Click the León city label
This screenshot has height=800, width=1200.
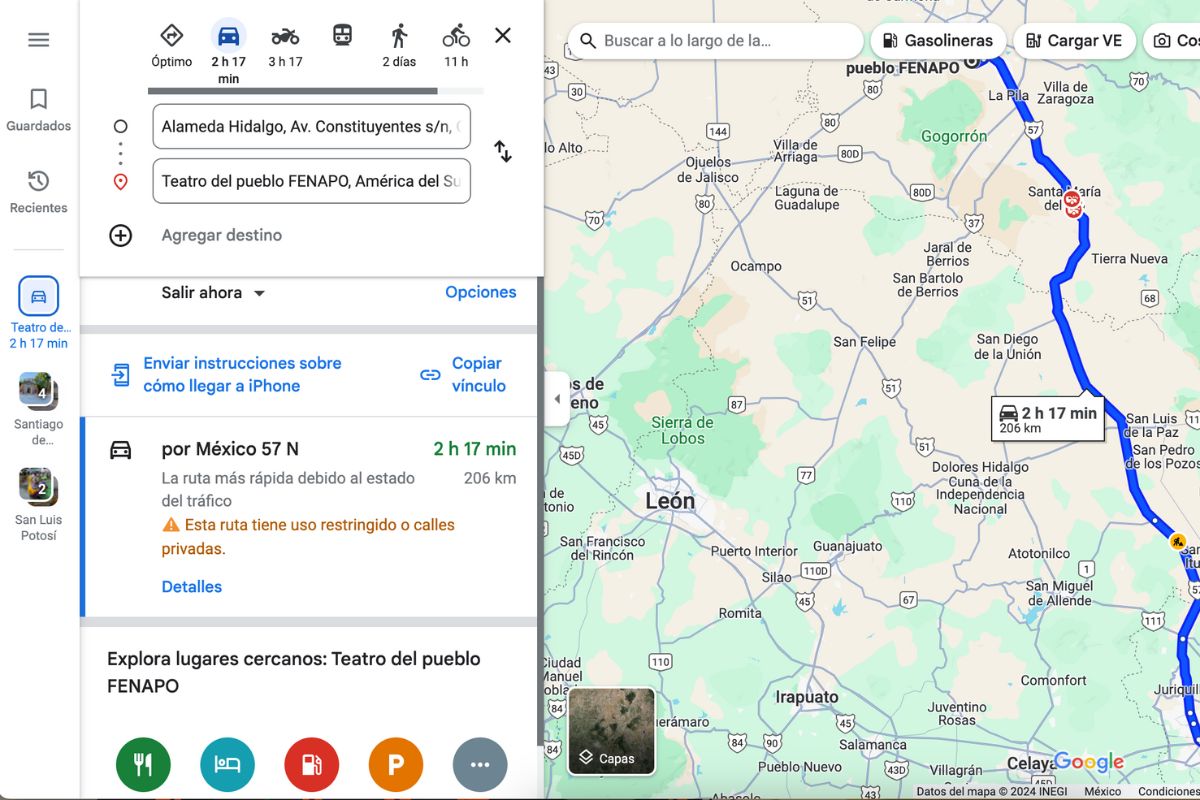pos(670,501)
